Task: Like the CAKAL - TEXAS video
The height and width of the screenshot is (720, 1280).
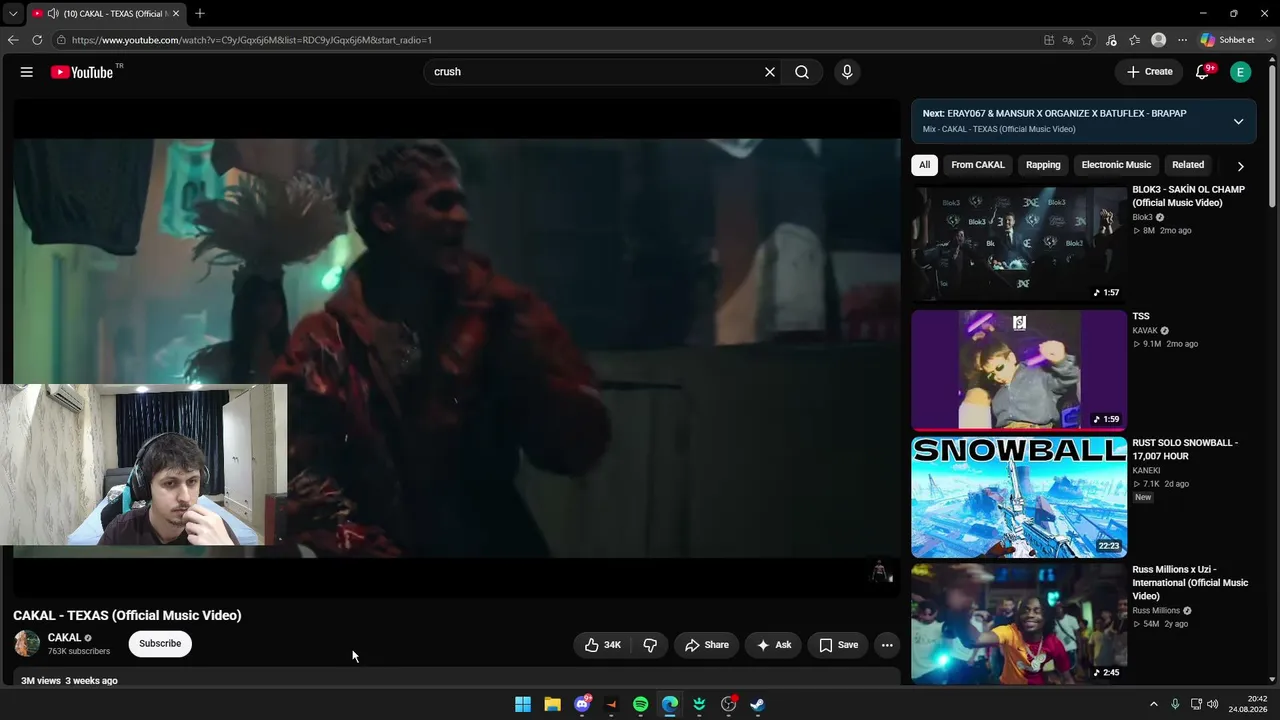Action: click(x=603, y=645)
